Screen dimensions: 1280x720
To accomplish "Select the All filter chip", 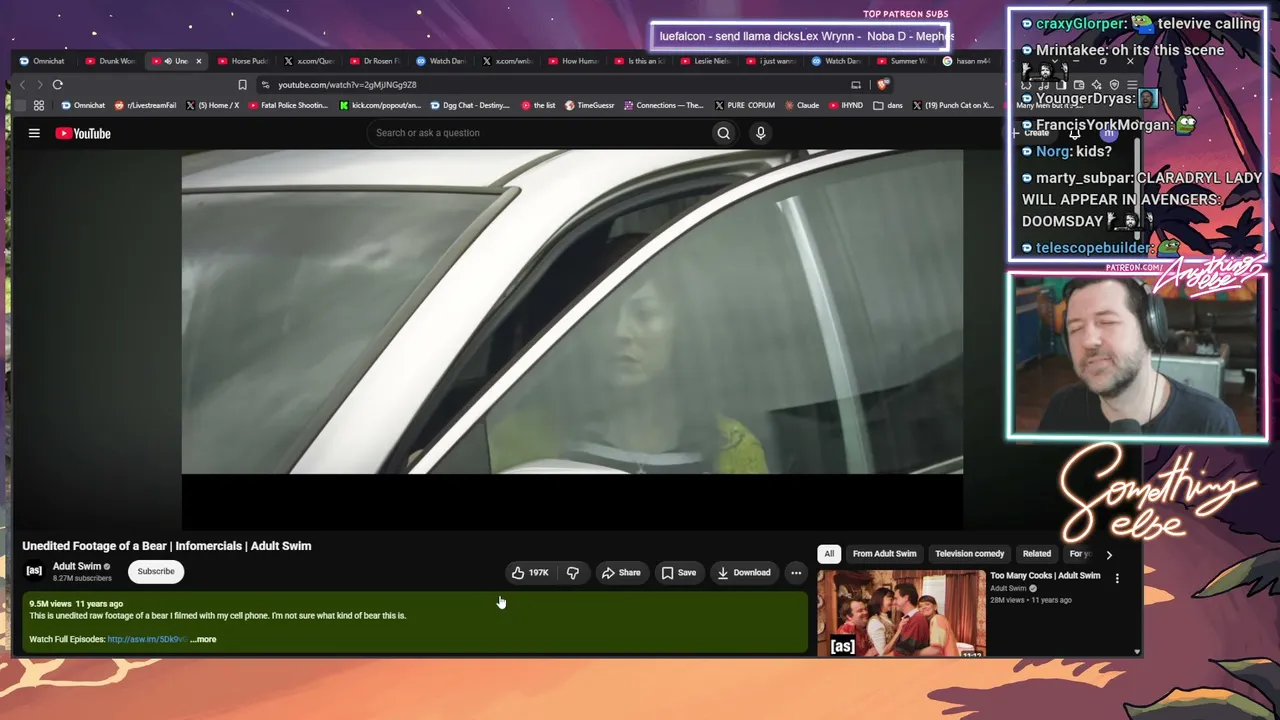I will click(829, 554).
